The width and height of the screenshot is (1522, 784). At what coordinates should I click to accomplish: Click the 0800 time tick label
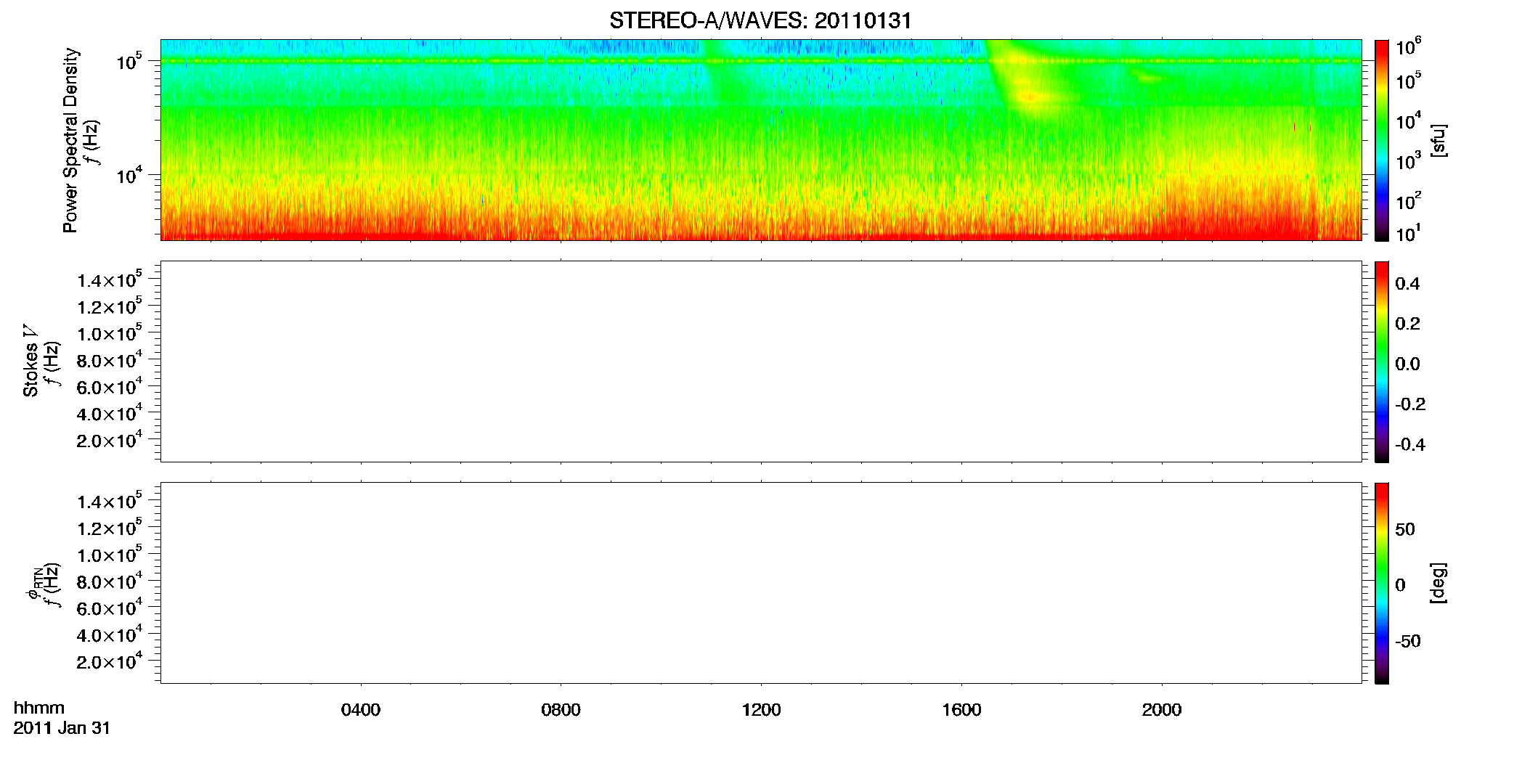561,710
